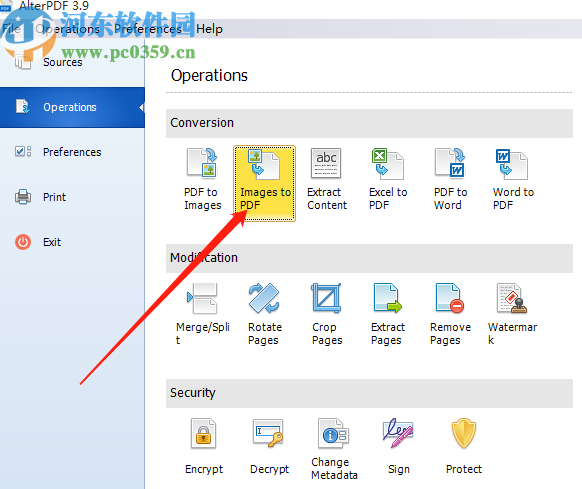This screenshot has width=582, height=489.
Task: Open the File menu
Action: pos(11,29)
